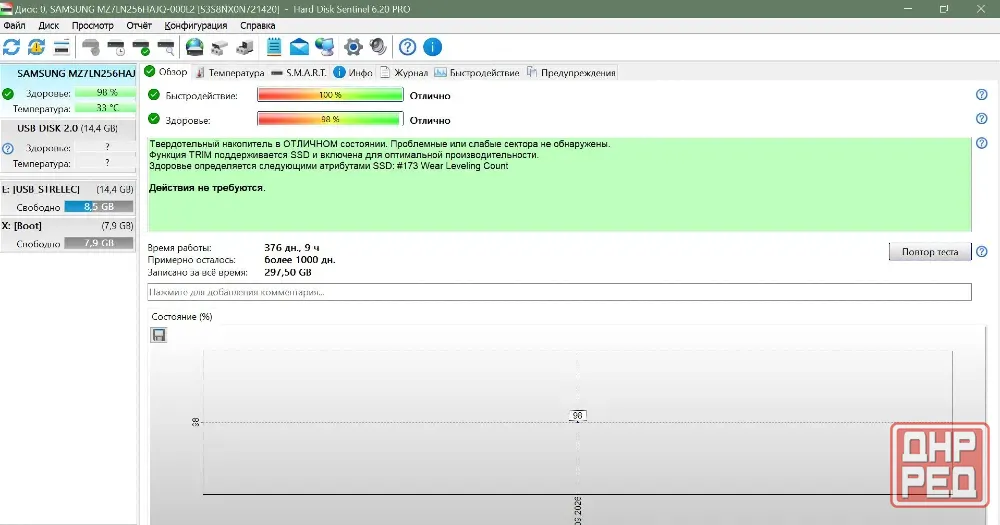Click help icon next to Быстродействие row
Image resolution: width=1000 pixels, height=525 pixels.
click(x=982, y=94)
